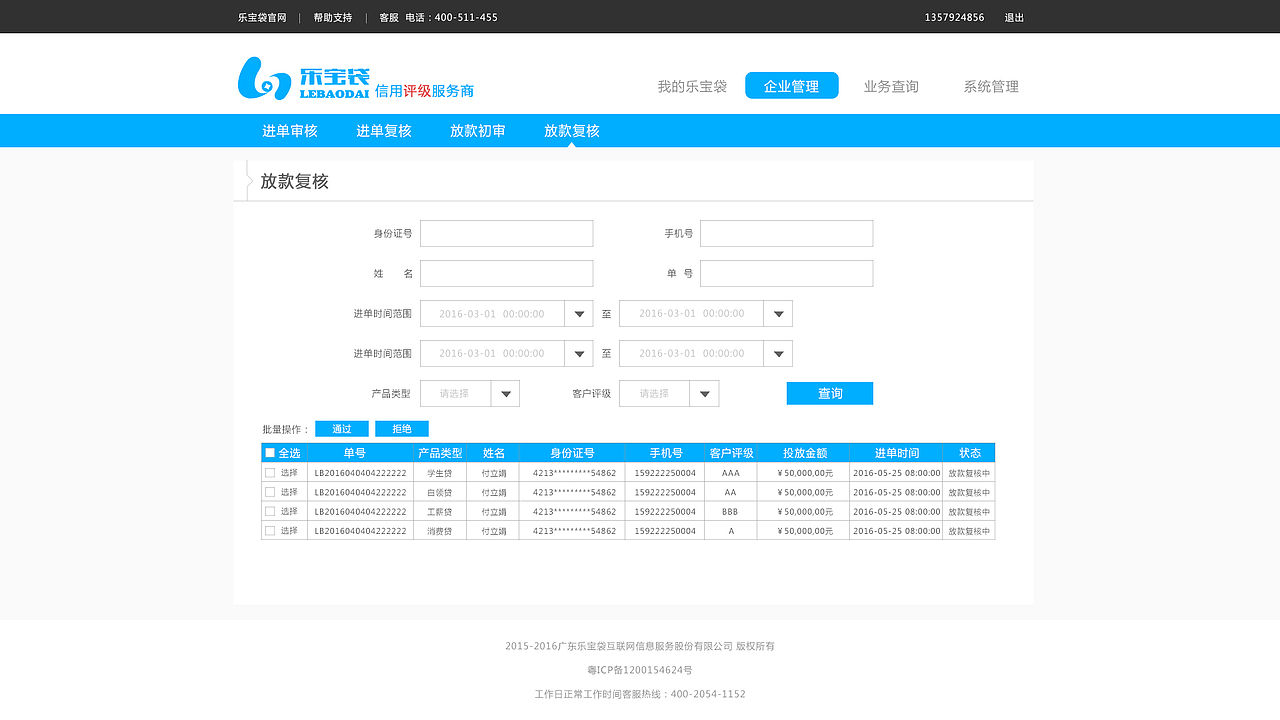The height and width of the screenshot is (720, 1280).
Task: Focus the 姓名 input field
Action: [507, 273]
